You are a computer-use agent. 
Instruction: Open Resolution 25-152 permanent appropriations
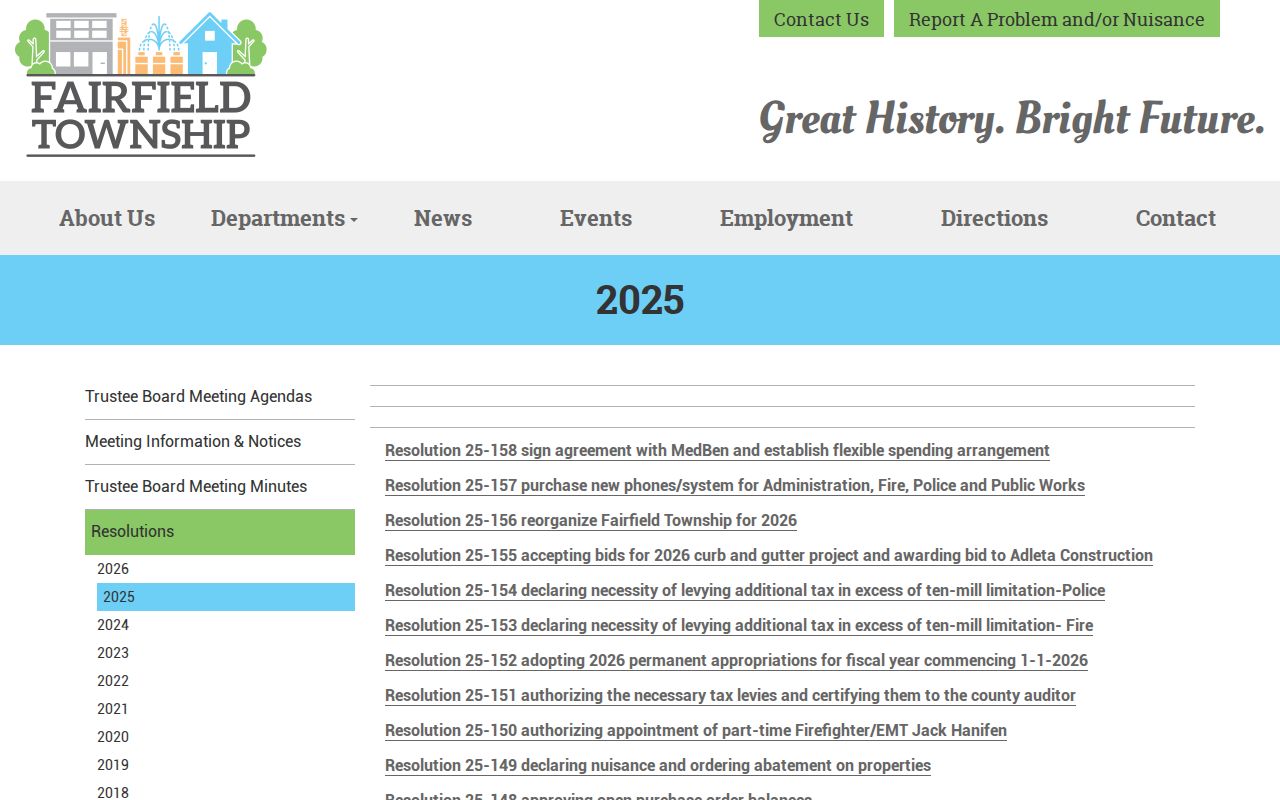pos(736,661)
